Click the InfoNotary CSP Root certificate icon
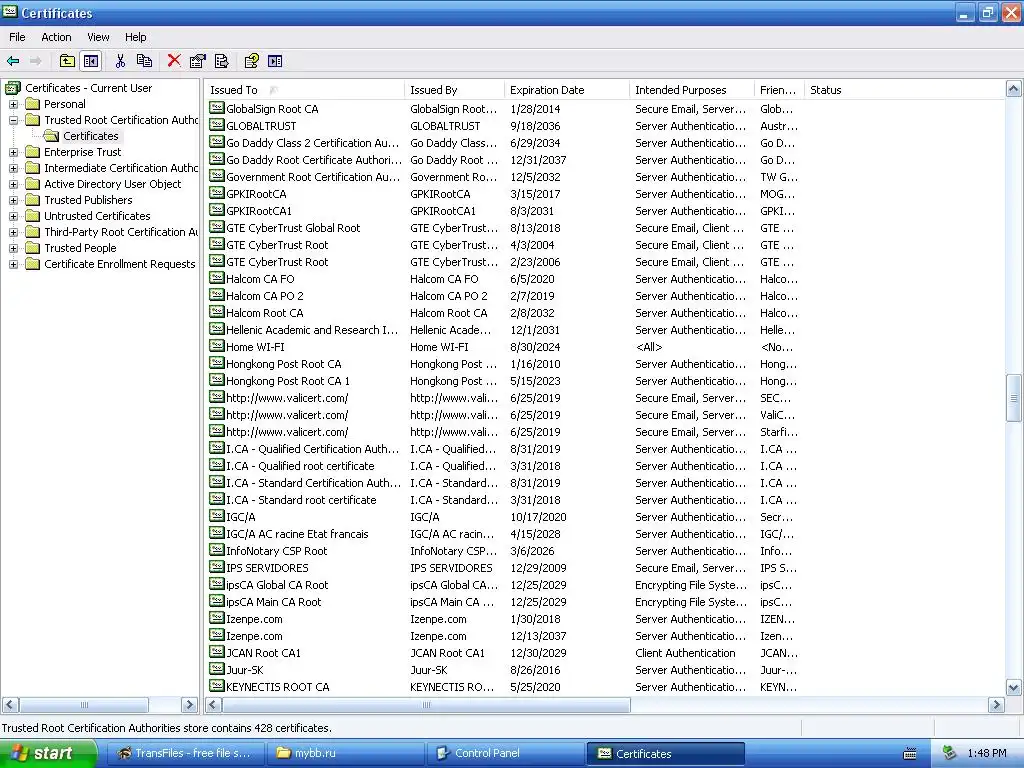This screenshot has width=1024, height=768. pyautogui.click(x=217, y=550)
